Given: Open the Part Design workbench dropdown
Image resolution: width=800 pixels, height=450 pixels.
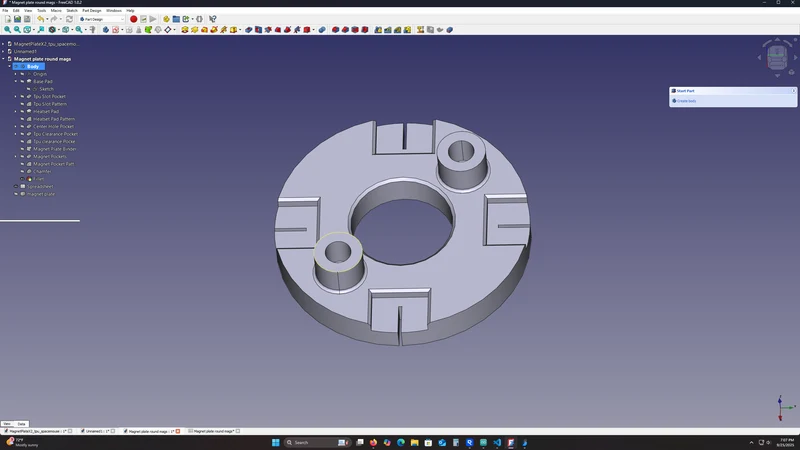Looking at the screenshot, I should click(x=102, y=19).
